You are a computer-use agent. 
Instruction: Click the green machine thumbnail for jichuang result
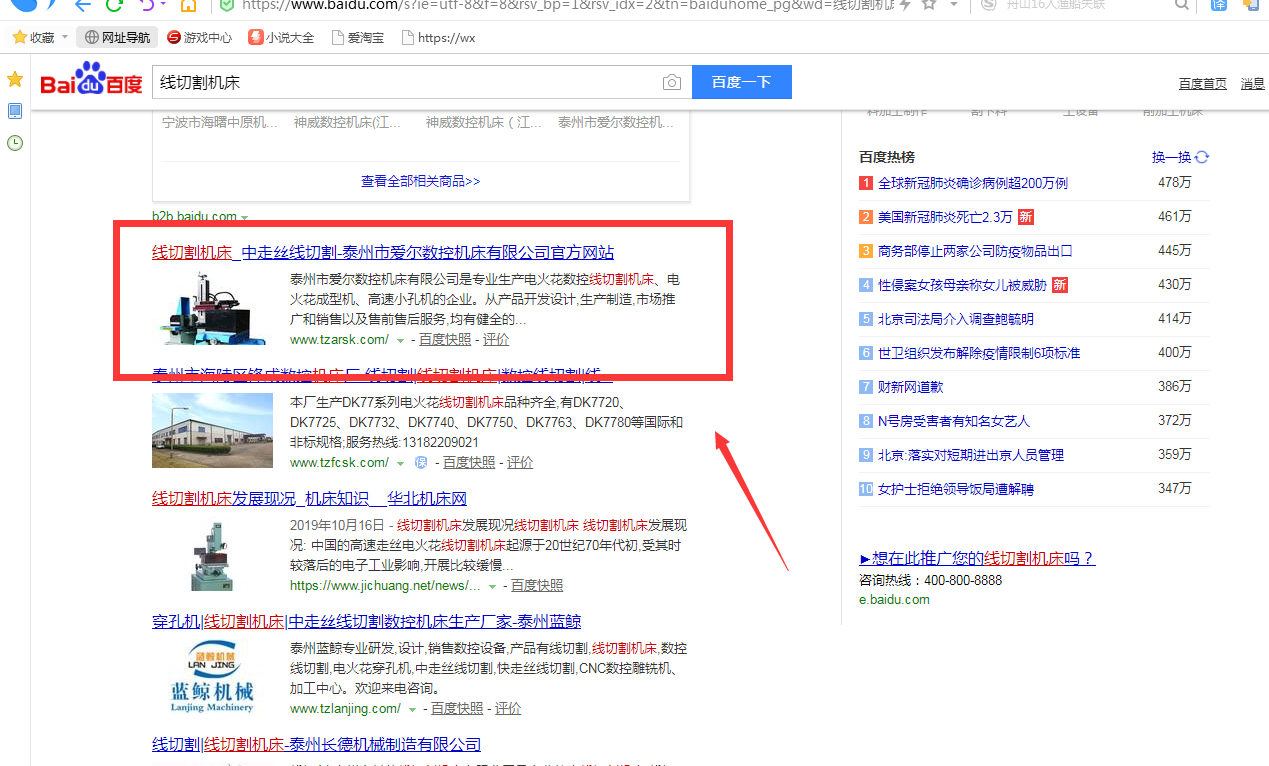212,554
